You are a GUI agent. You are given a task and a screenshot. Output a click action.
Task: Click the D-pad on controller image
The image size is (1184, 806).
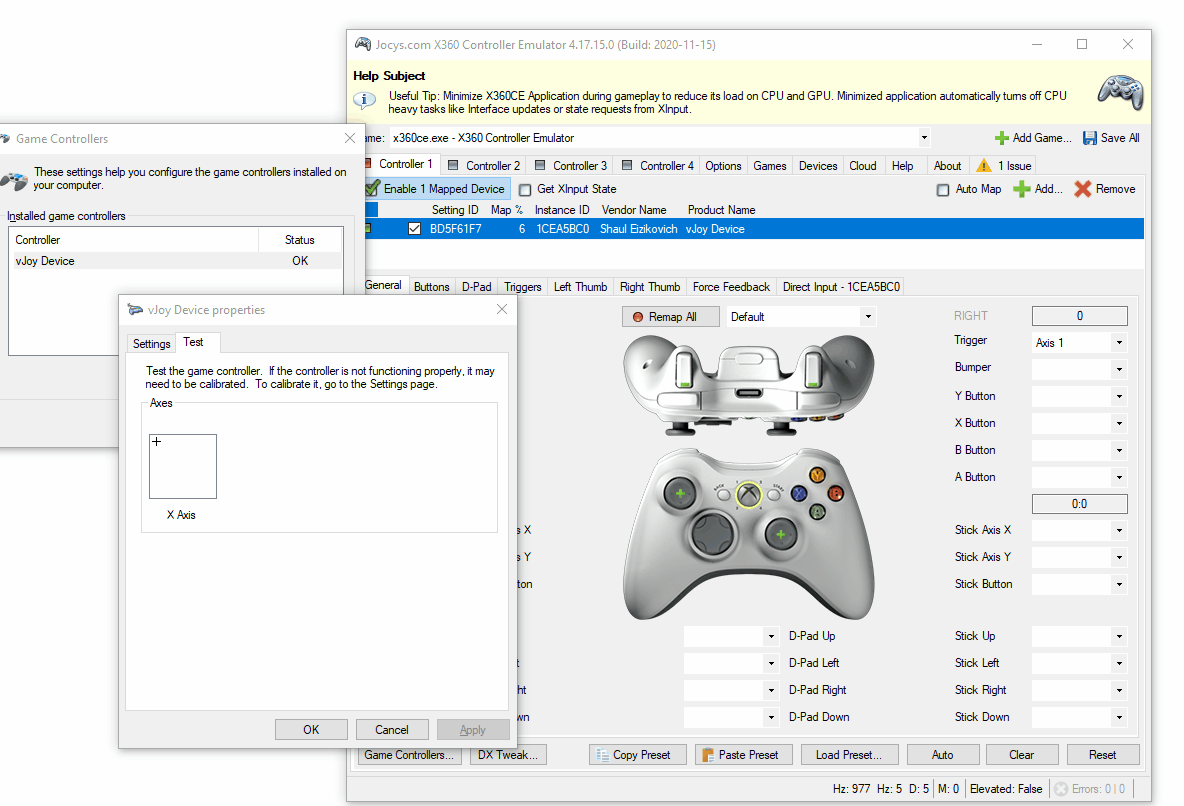(x=712, y=534)
